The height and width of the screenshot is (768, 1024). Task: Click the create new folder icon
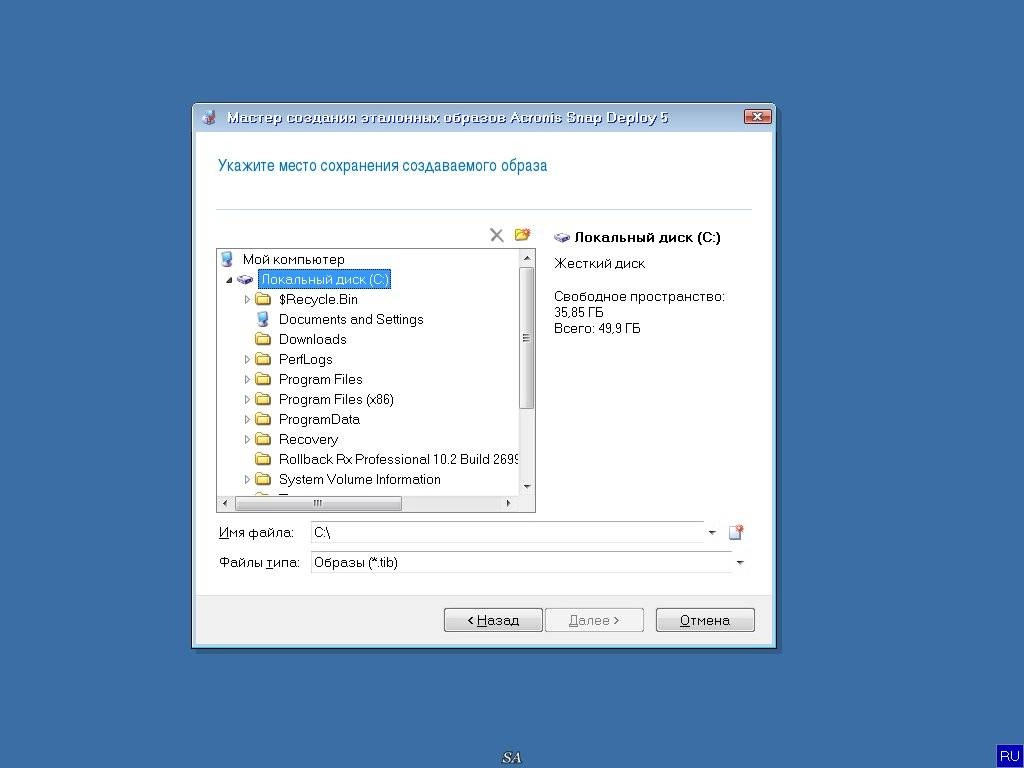point(522,234)
